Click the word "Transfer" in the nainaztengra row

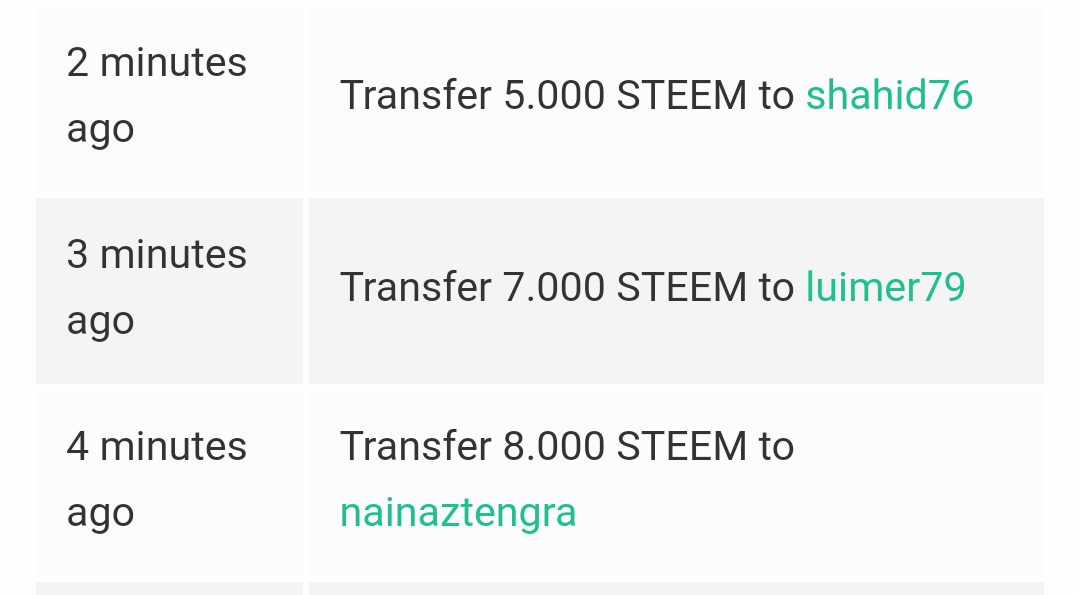416,447
